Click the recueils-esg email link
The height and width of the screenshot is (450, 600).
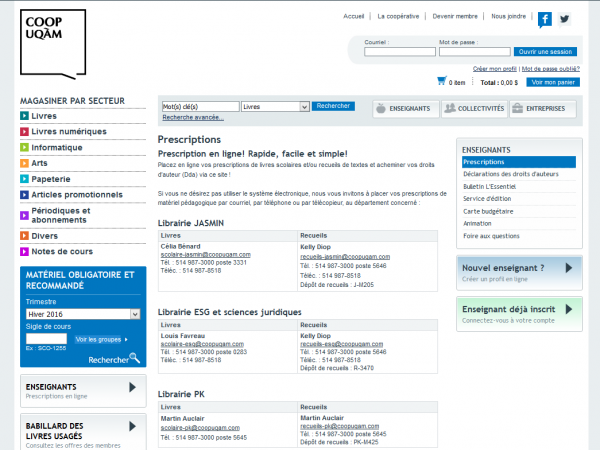coord(341,344)
